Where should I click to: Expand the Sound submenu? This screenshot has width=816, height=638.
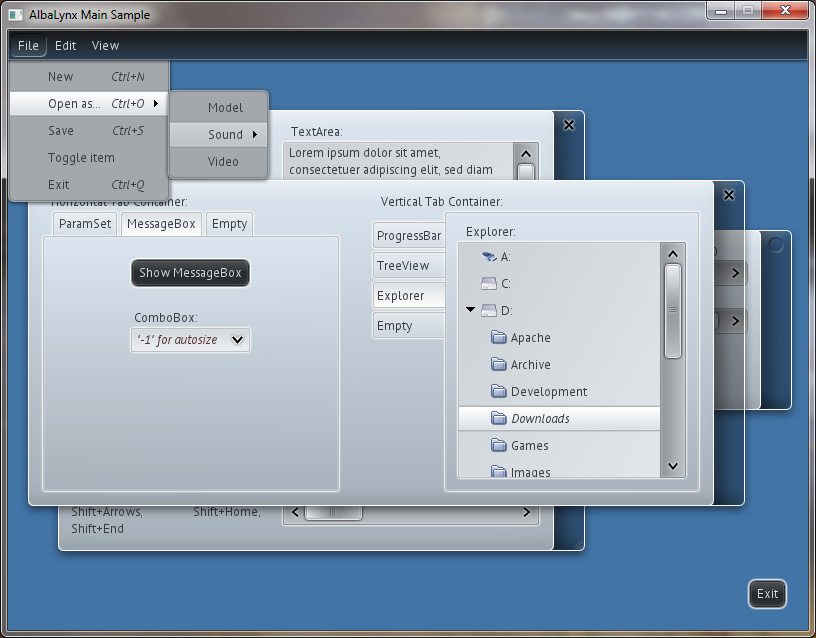(225, 135)
